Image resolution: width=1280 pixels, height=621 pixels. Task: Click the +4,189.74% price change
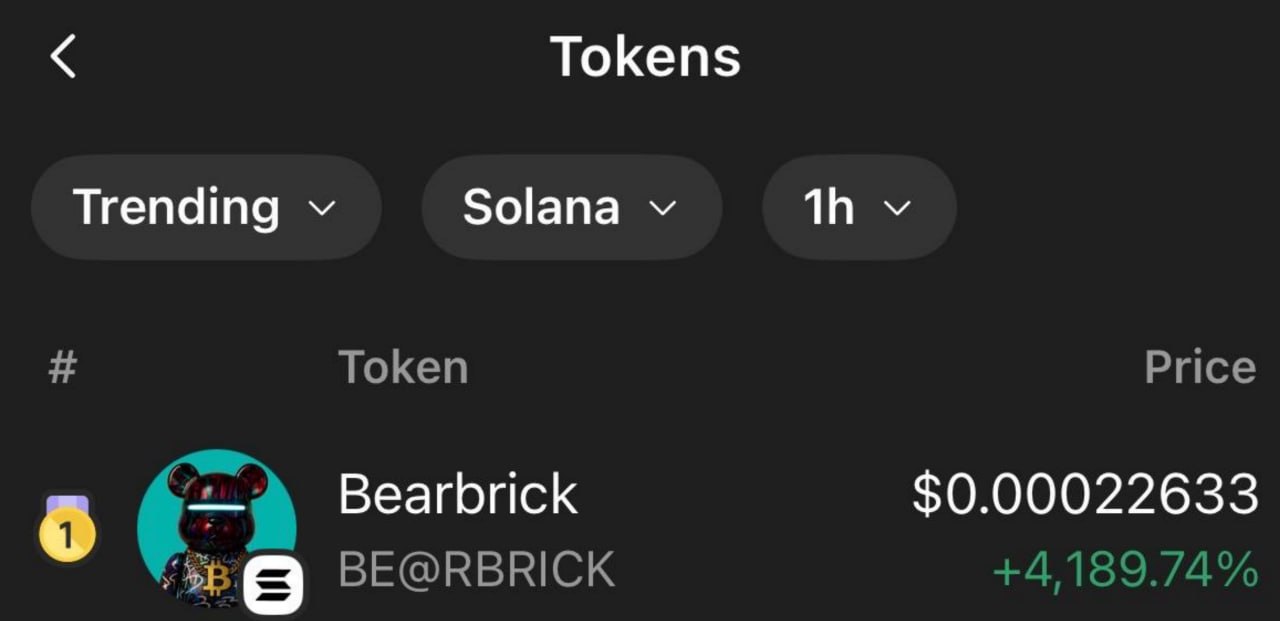point(1125,570)
